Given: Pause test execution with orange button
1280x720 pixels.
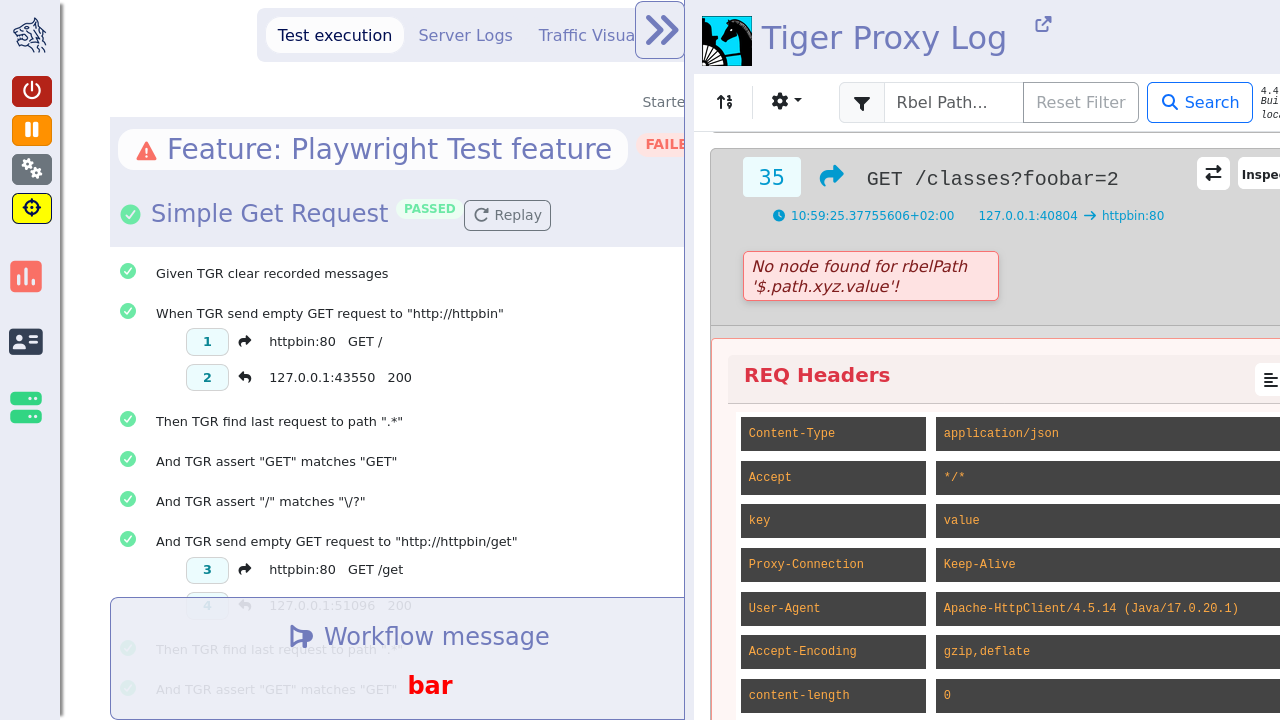Looking at the screenshot, I should coord(32,130).
